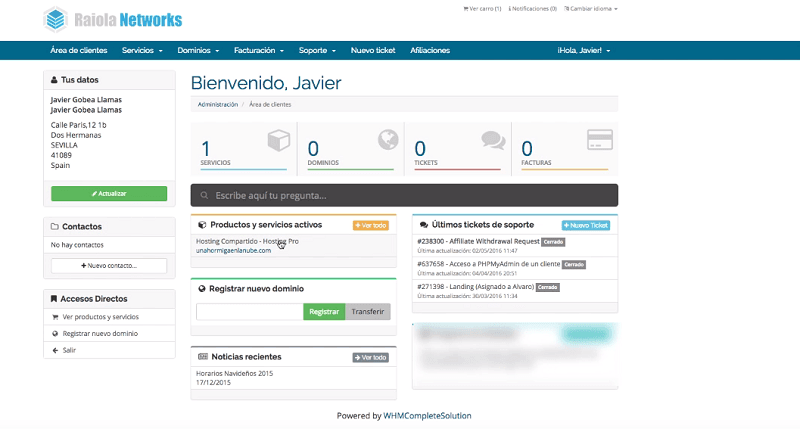The image size is (800, 429).
Task: Click the Transferir button
Action: click(x=368, y=312)
